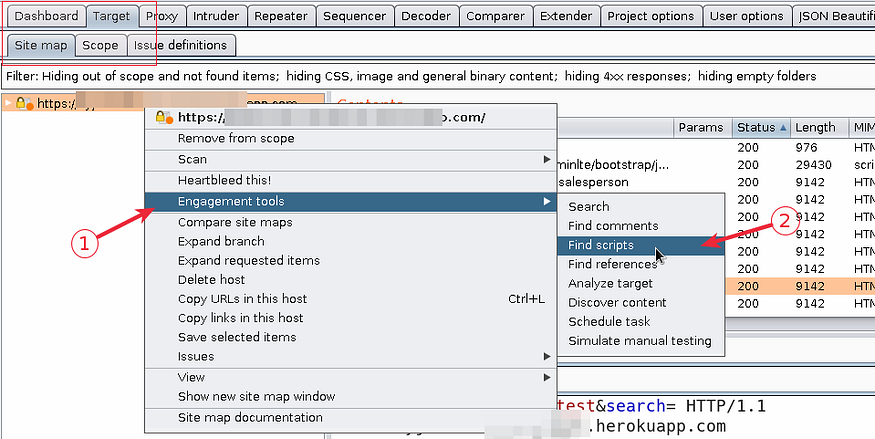Choose Analyze target menu entry

coord(610,283)
